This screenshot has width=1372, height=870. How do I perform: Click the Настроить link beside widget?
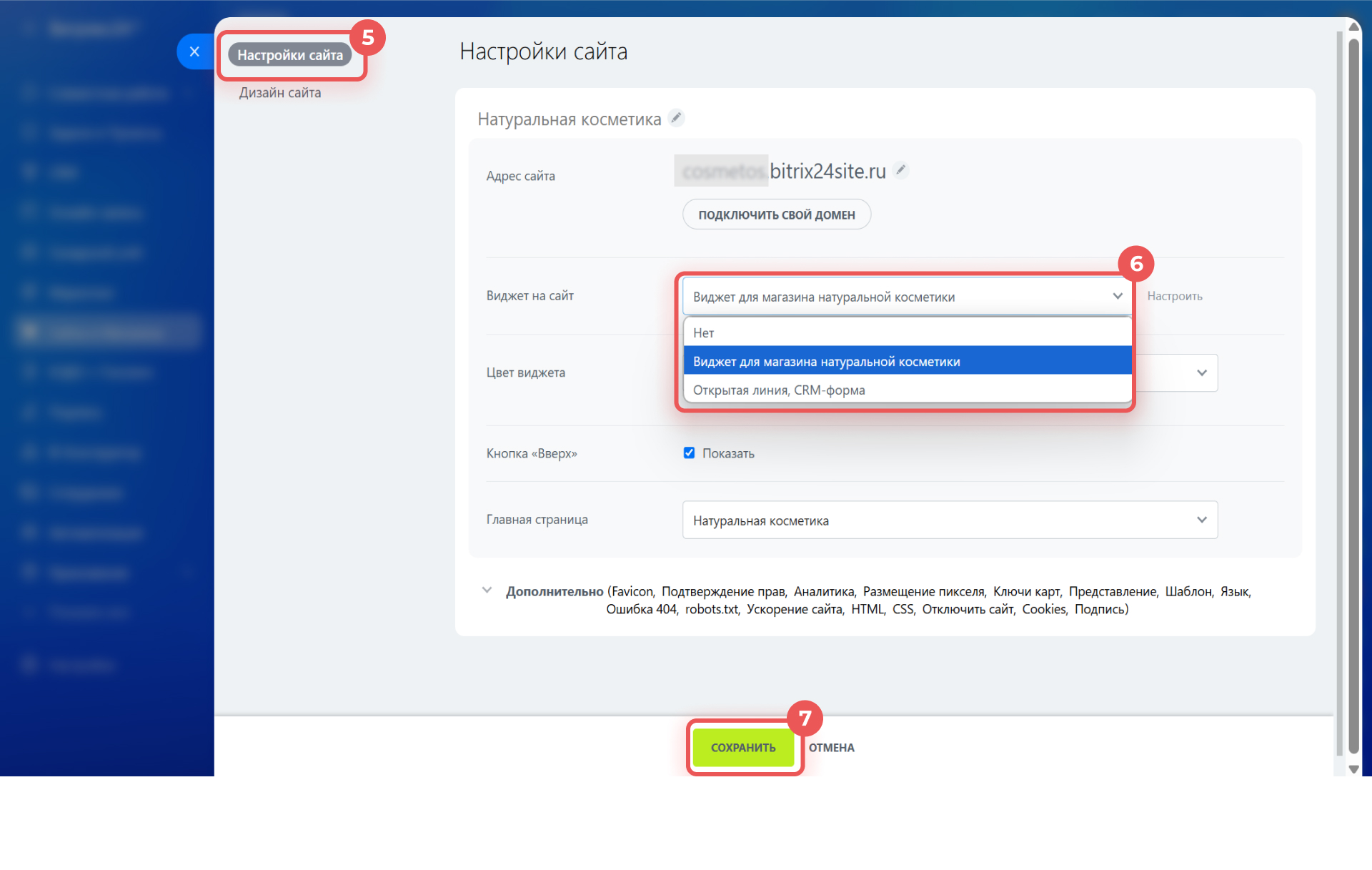[1174, 296]
